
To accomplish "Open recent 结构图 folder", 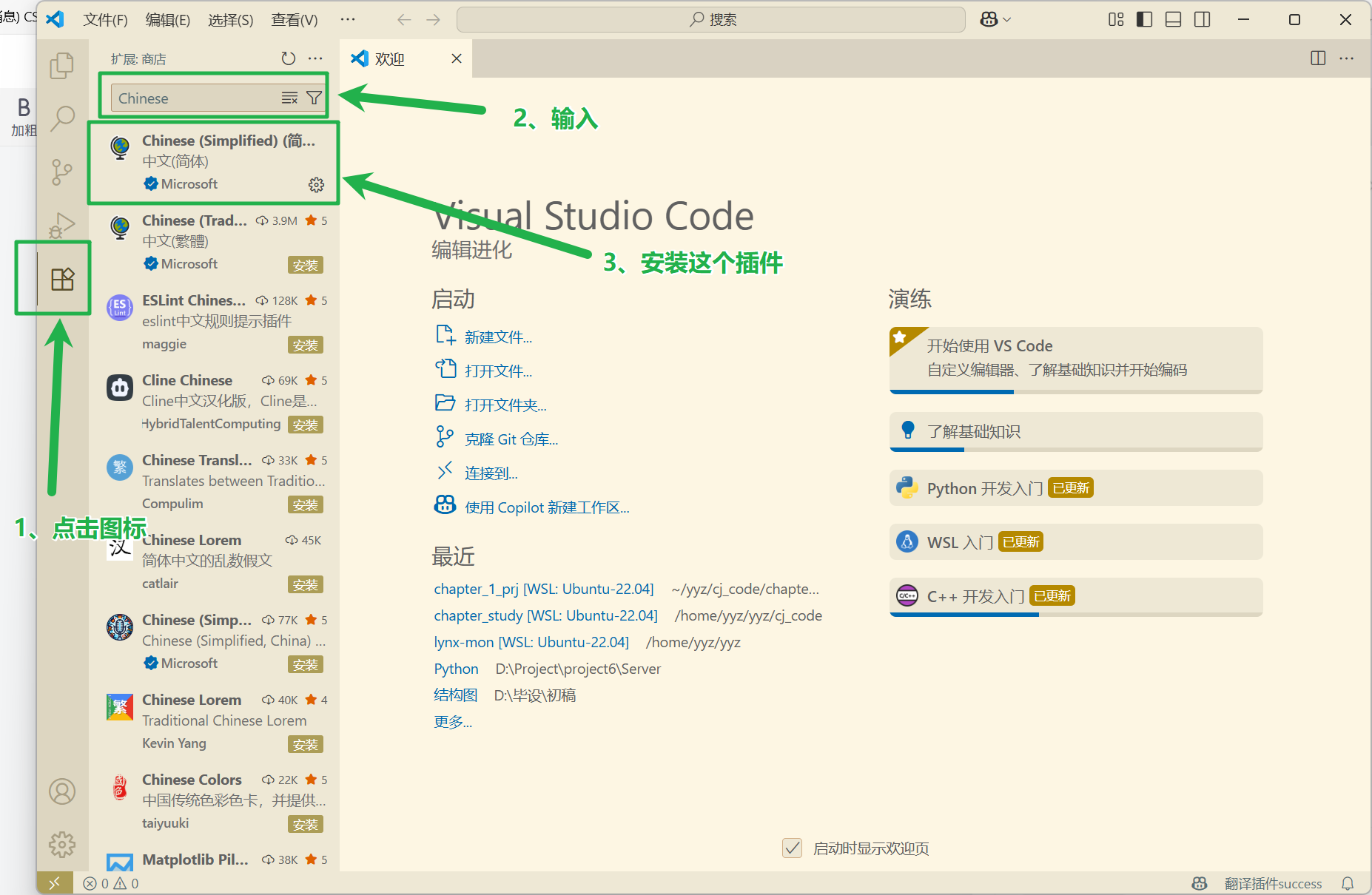I will click(455, 695).
